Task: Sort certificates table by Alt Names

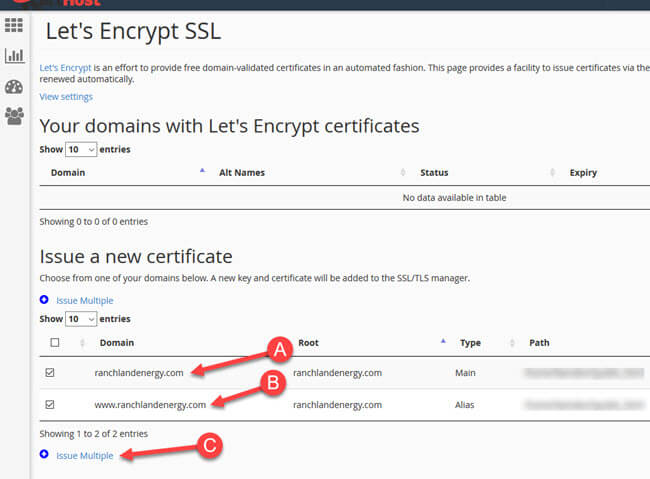Action: 242,173
